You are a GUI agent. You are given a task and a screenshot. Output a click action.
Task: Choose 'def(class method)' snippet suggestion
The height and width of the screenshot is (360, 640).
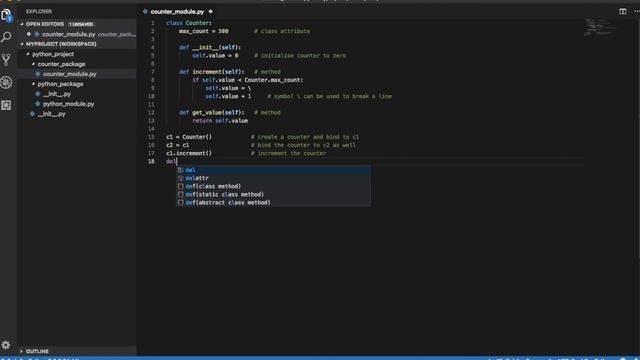pyautogui.click(x=273, y=186)
